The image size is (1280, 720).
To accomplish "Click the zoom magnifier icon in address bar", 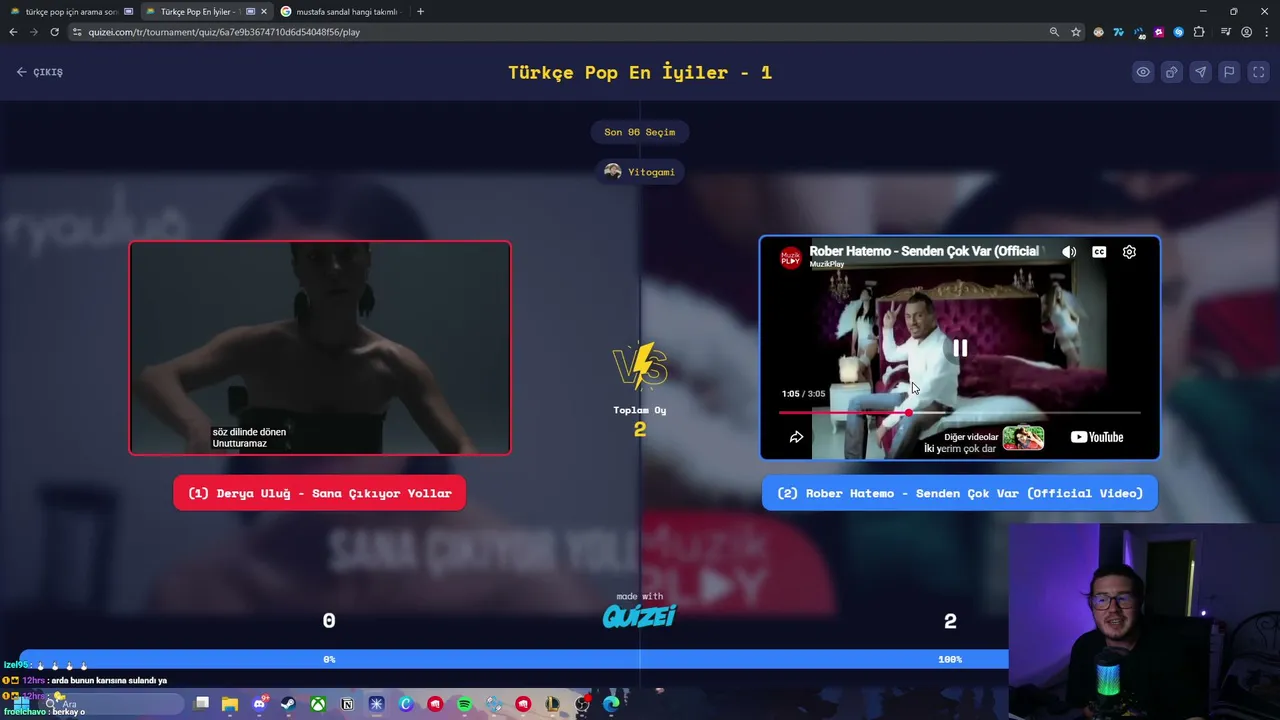I will 1054,32.
